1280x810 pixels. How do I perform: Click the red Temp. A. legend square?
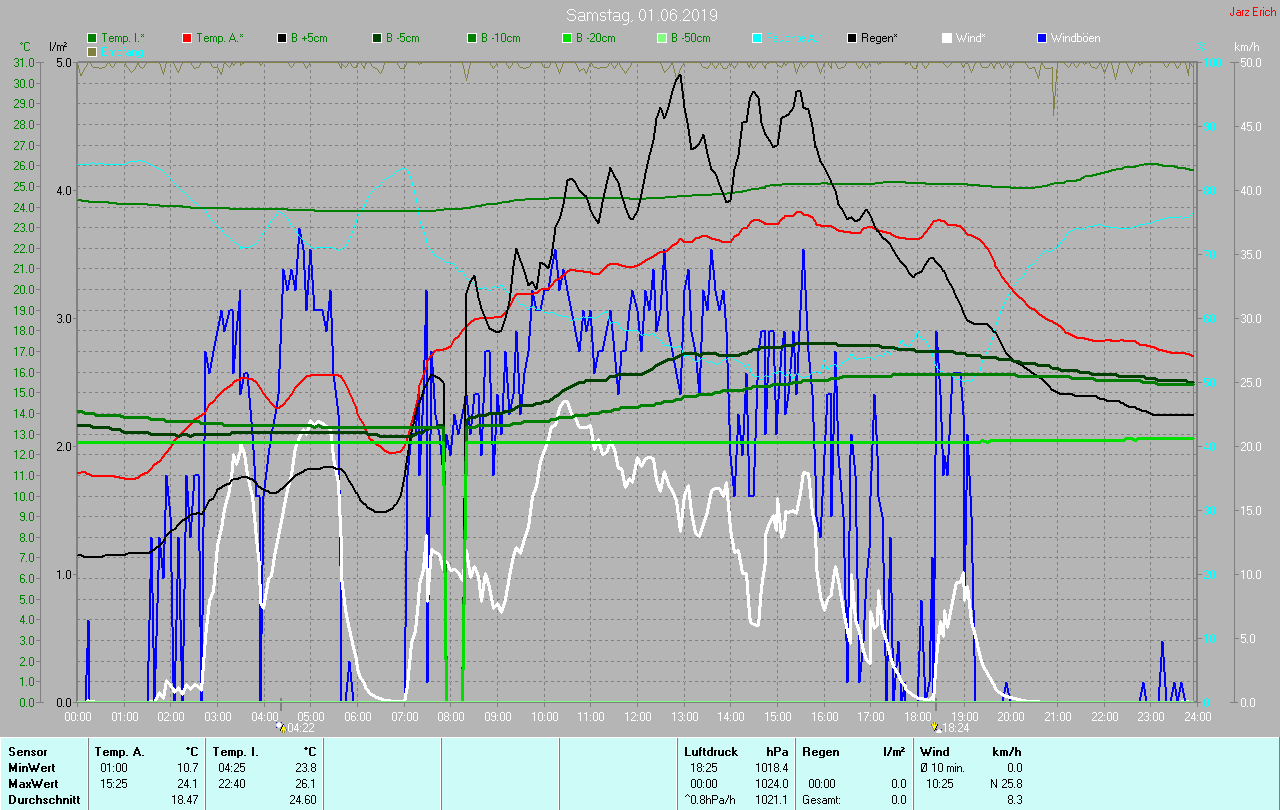point(187,38)
